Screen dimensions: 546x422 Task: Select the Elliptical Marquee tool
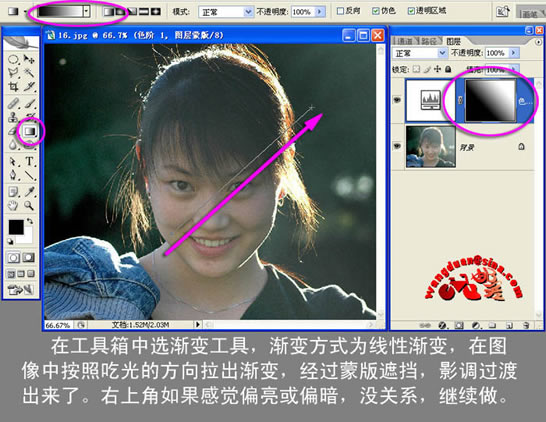click(14, 59)
